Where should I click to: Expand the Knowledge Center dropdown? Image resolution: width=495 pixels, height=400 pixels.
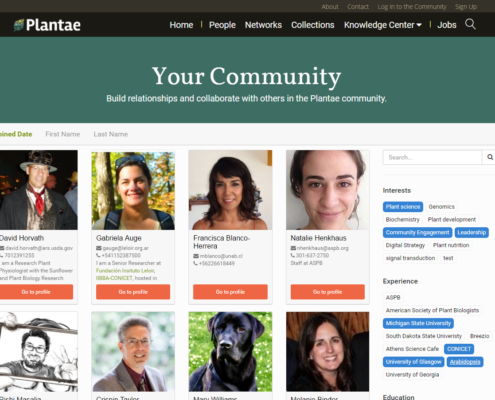383,25
